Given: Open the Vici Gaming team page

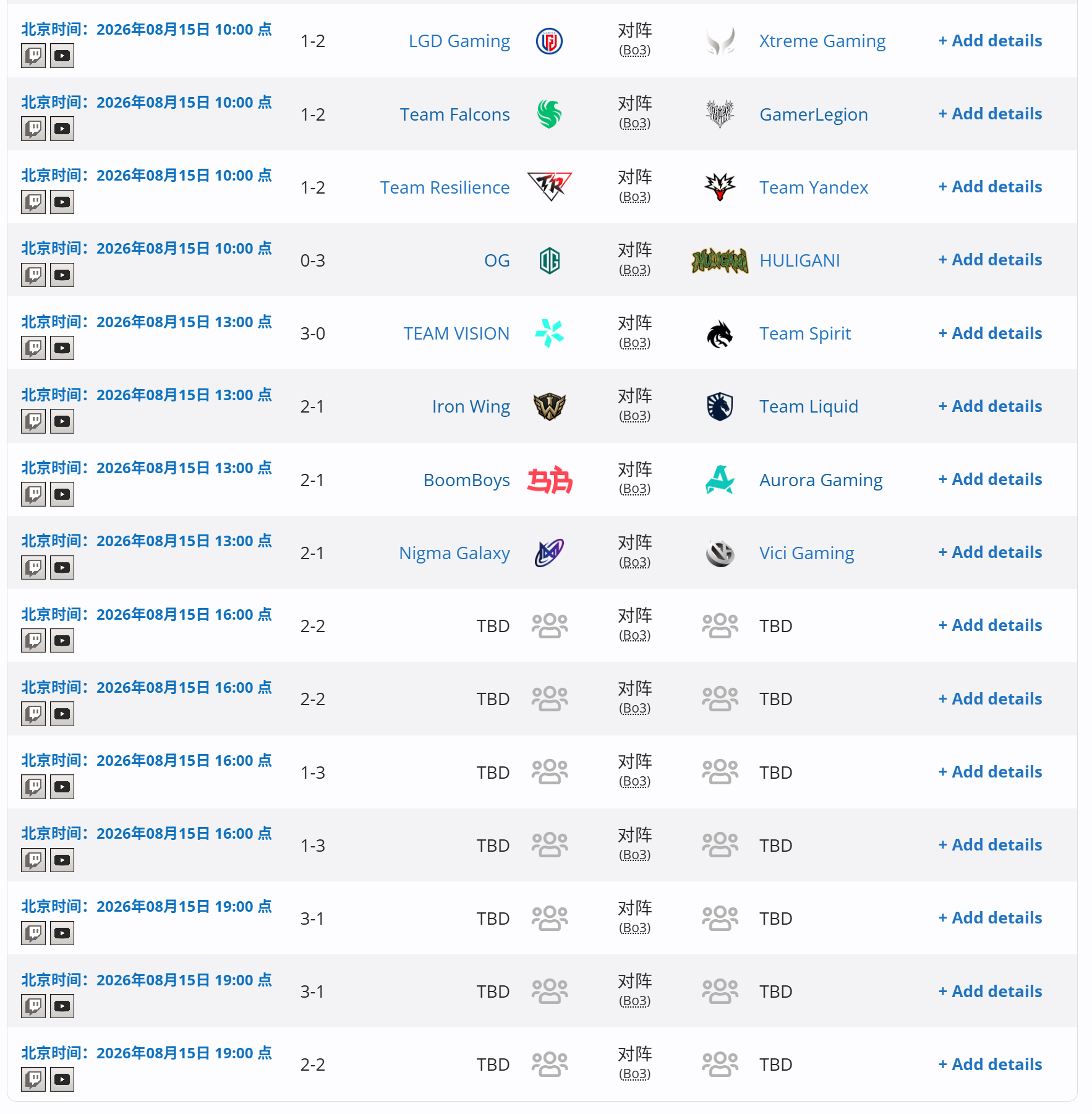Looking at the screenshot, I should 807,553.
